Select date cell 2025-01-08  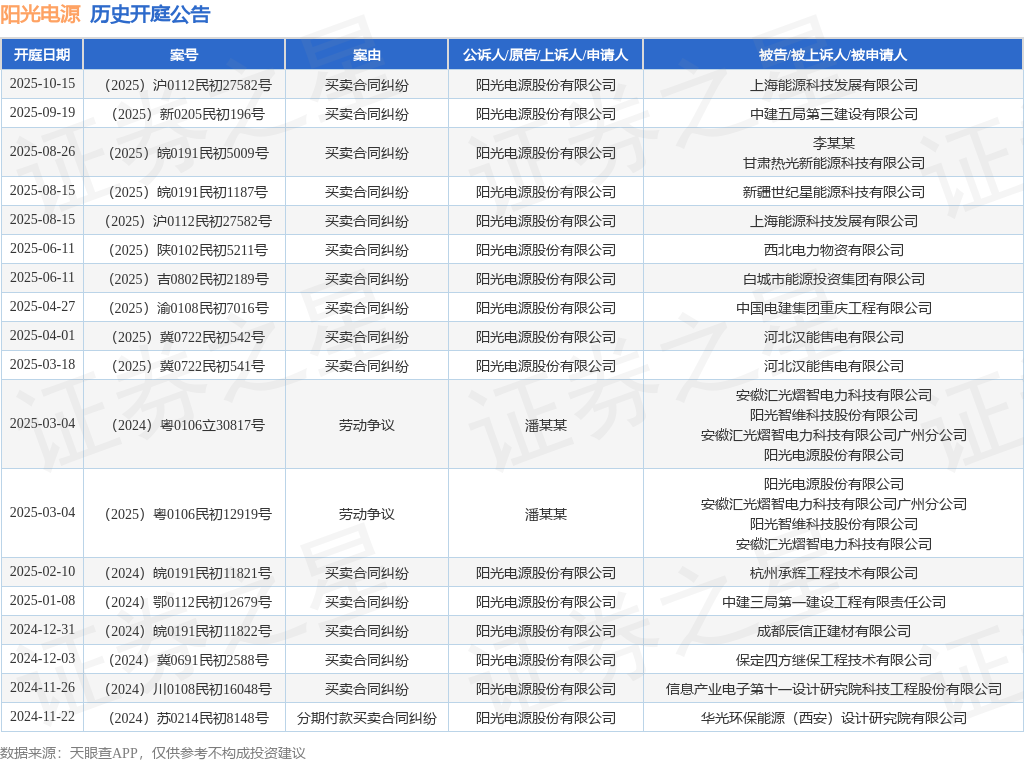point(42,601)
